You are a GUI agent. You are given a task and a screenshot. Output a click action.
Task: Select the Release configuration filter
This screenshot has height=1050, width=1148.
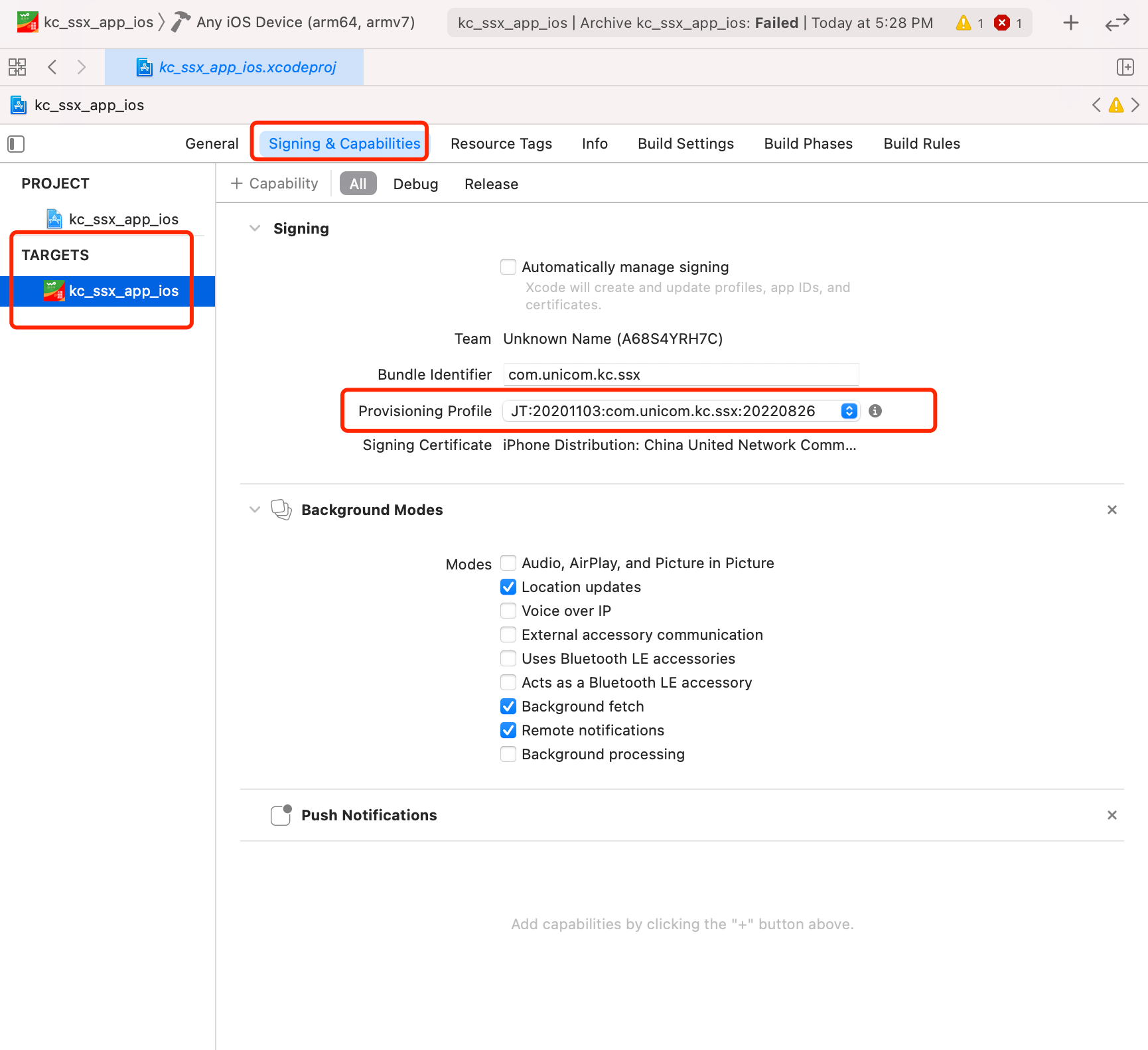tap(491, 184)
